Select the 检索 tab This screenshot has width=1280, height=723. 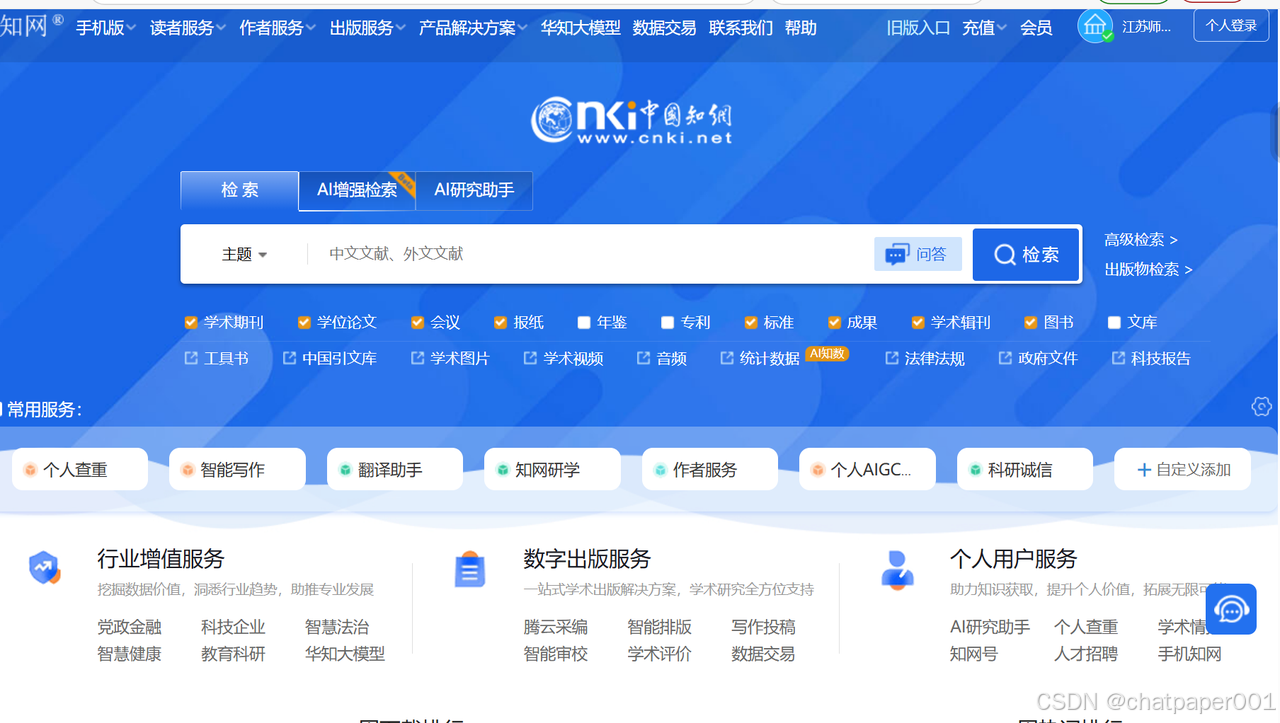(240, 190)
